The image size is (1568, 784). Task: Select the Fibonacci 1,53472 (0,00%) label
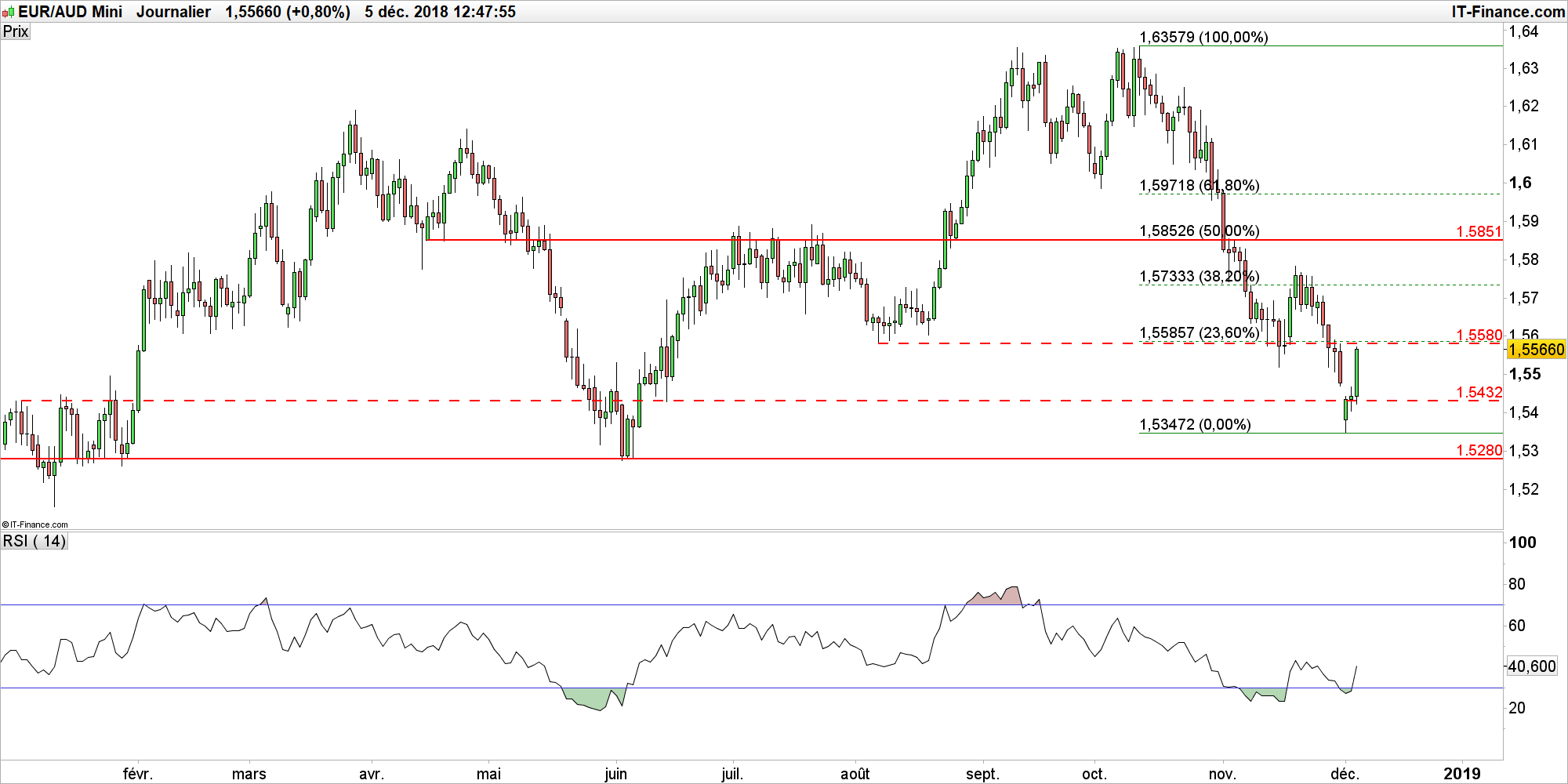(1195, 424)
